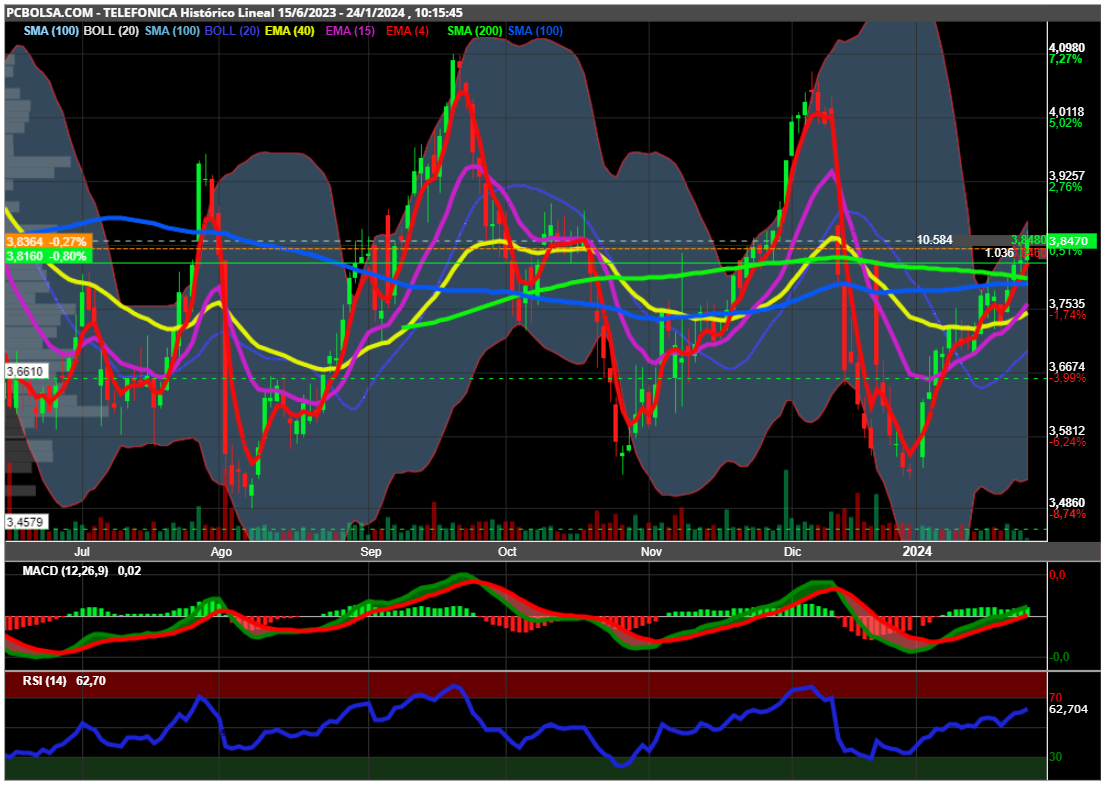The height and width of the screenshot is (785, 1105).
Task: Select the Oct month label
Action: point(507,551)
